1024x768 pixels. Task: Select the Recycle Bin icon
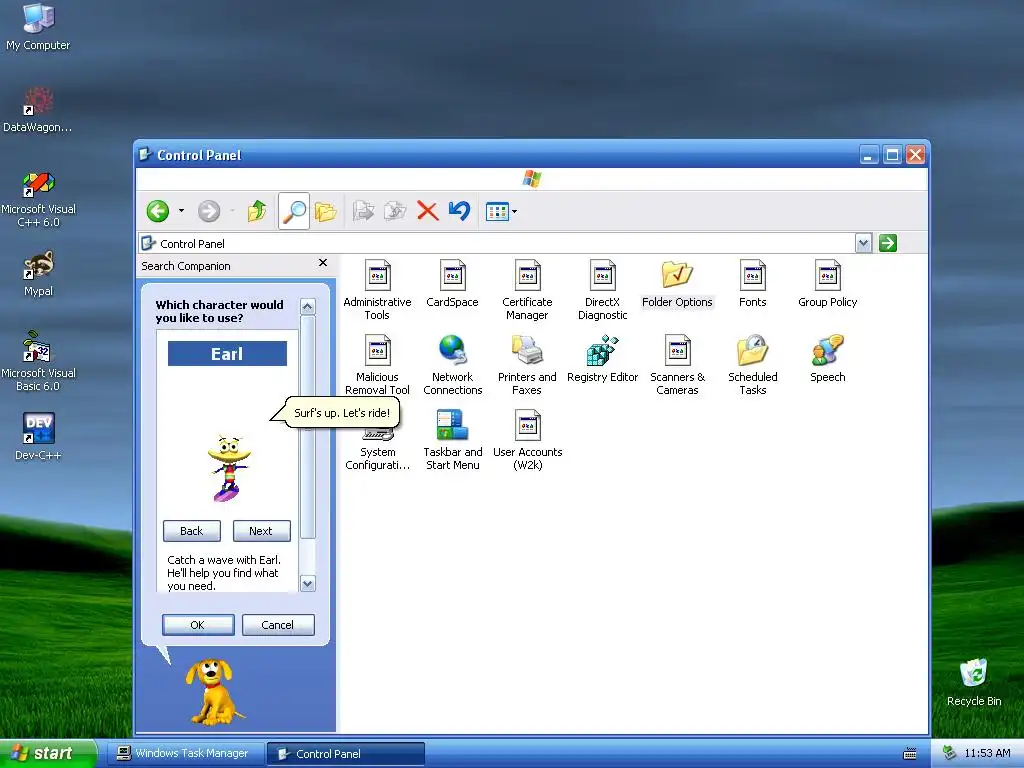pos(974,683)
